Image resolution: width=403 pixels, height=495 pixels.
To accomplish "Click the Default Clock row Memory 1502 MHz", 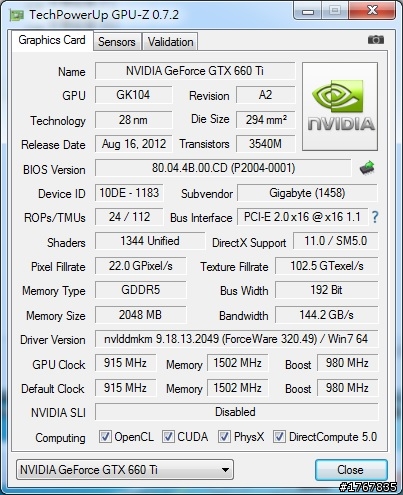I will pyautogui.click(x=238, y=388).
